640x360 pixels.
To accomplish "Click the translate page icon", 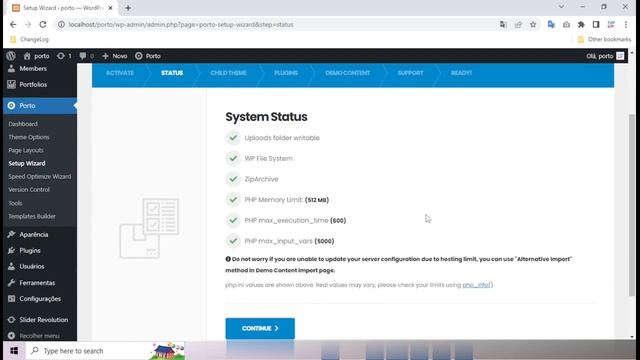I will [x=503, y=24].
